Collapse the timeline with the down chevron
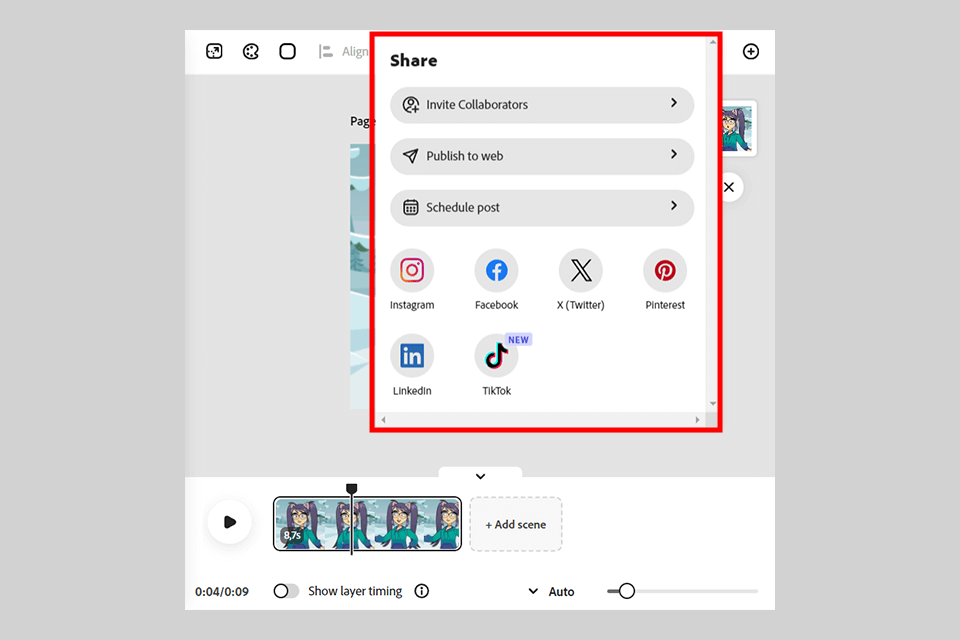The image size is (960, 640). 481,476
